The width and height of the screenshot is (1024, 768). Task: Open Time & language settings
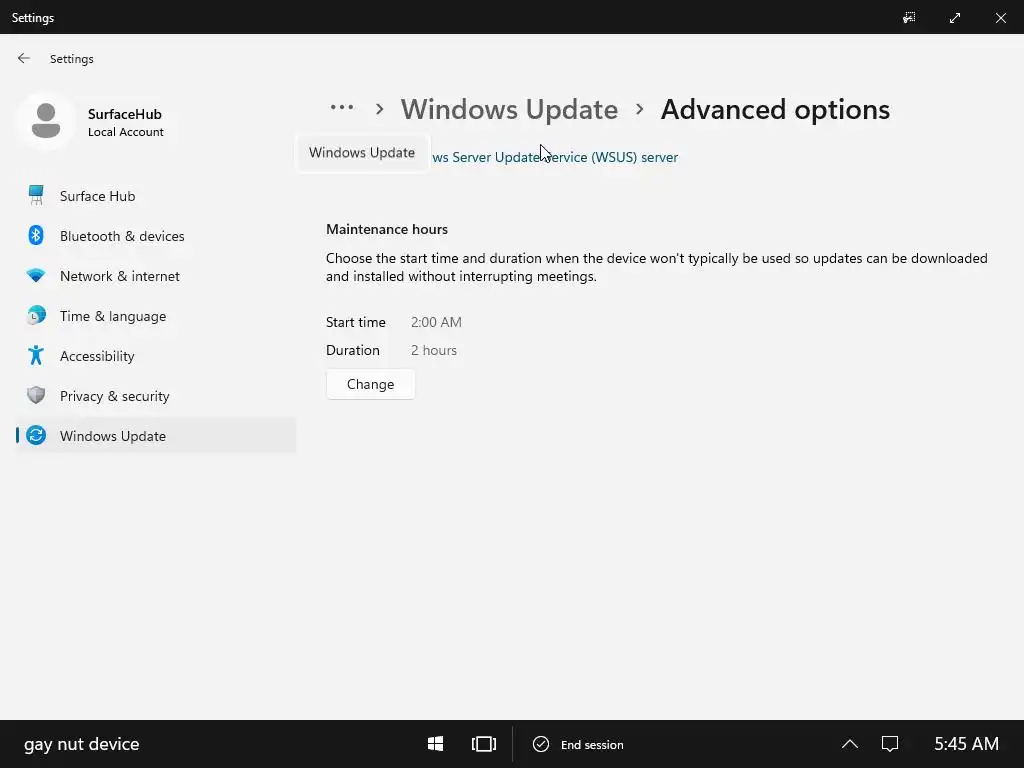click(x=155, y=316)
